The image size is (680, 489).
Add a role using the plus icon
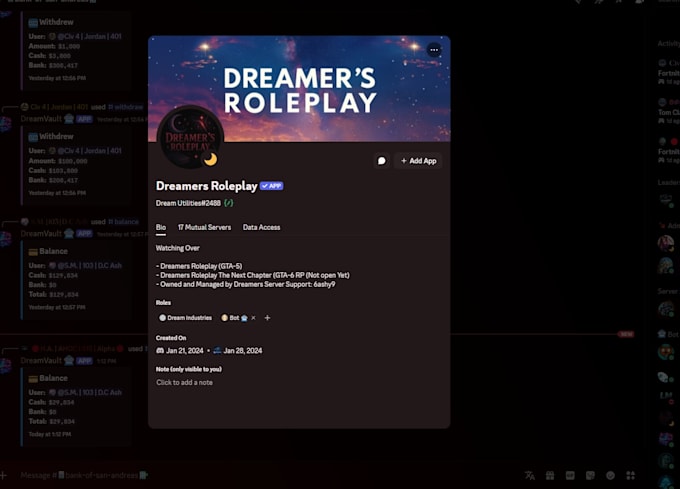[x=268, y=318]
